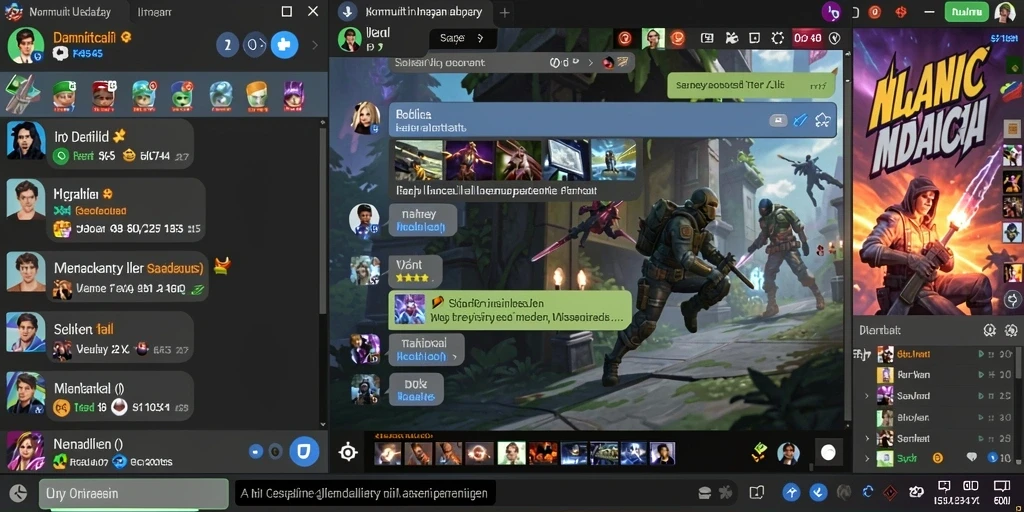
Task: Click the blue shield button in Nenadlien row
Action: (x=304, y=451)
